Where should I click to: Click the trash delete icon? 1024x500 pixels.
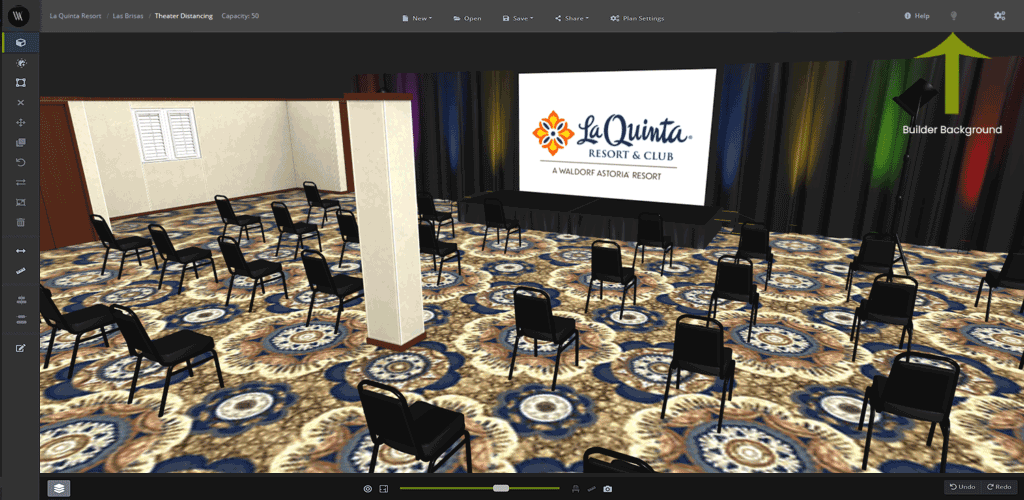[21, 222]
